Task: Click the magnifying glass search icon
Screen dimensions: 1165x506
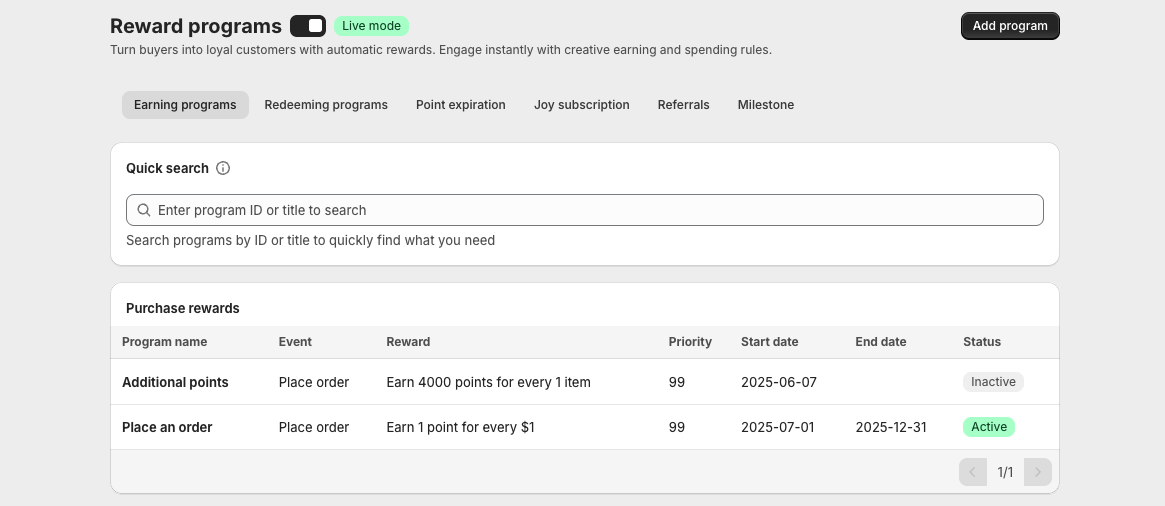Action: 144,210
